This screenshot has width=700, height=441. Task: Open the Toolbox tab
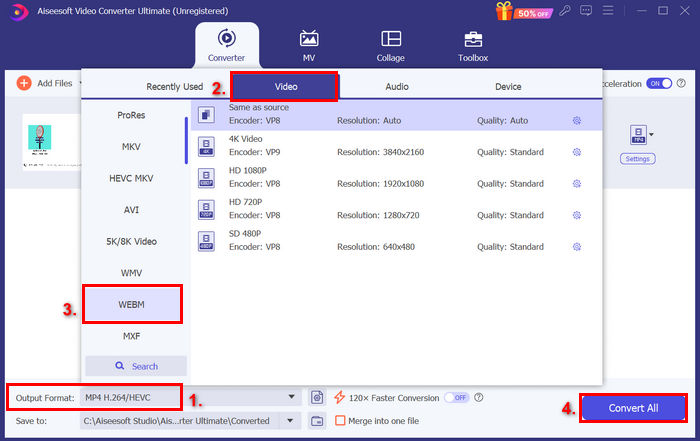tap(473, 46)
